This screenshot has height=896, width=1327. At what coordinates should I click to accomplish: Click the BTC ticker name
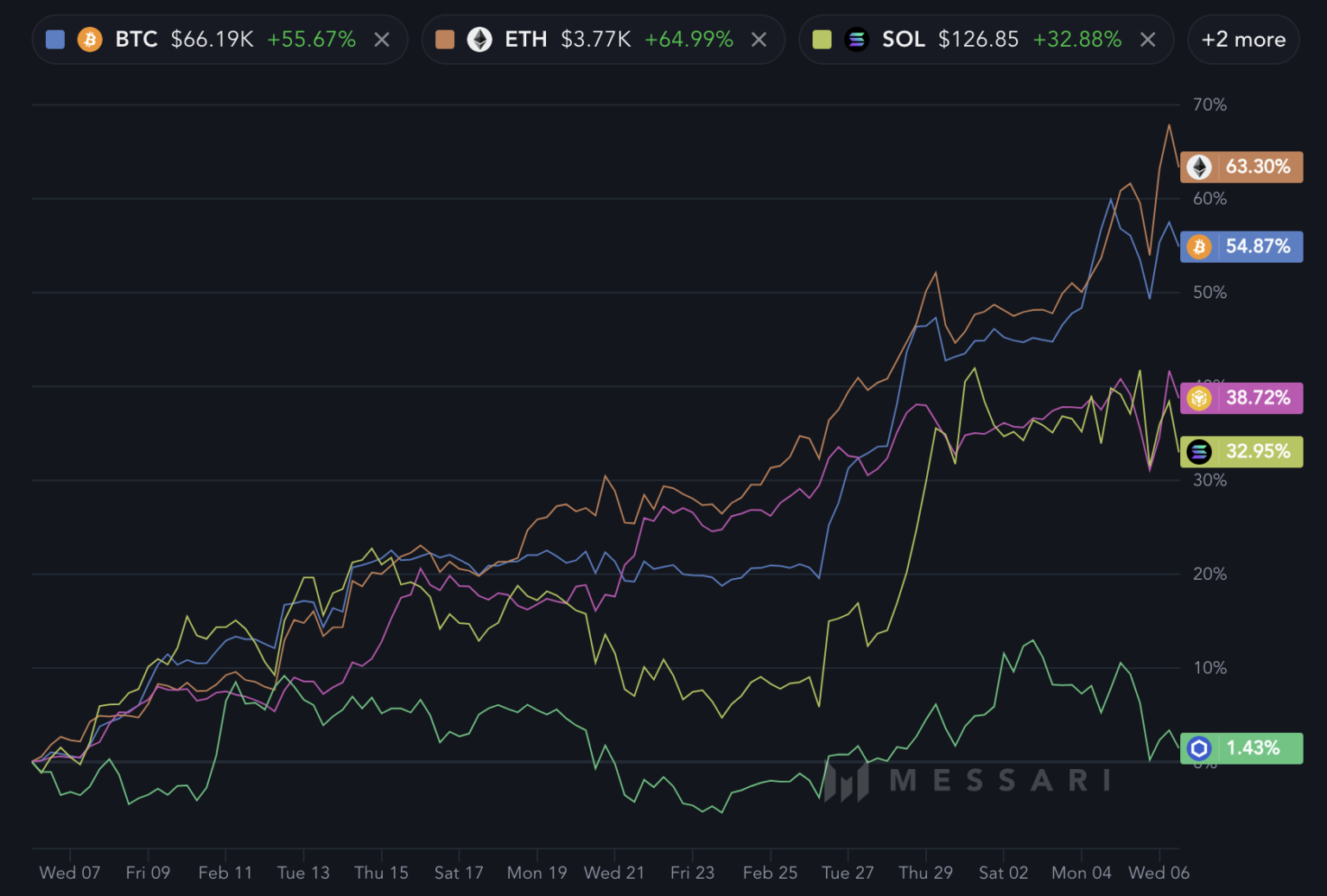[x=137, y=40]
